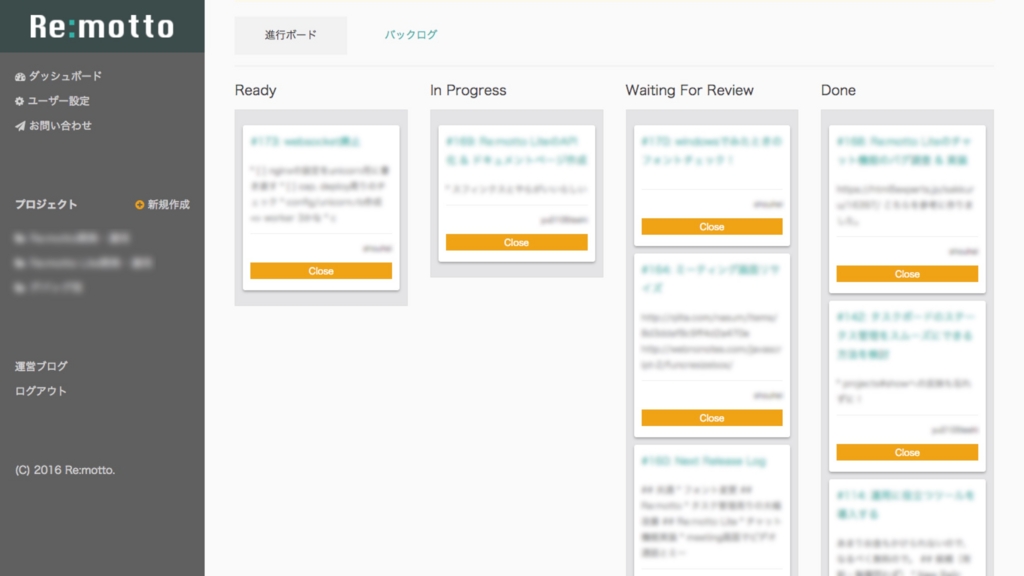Close task #169 in In Progress column
The image size is (1024, 576).
[517, 242]
